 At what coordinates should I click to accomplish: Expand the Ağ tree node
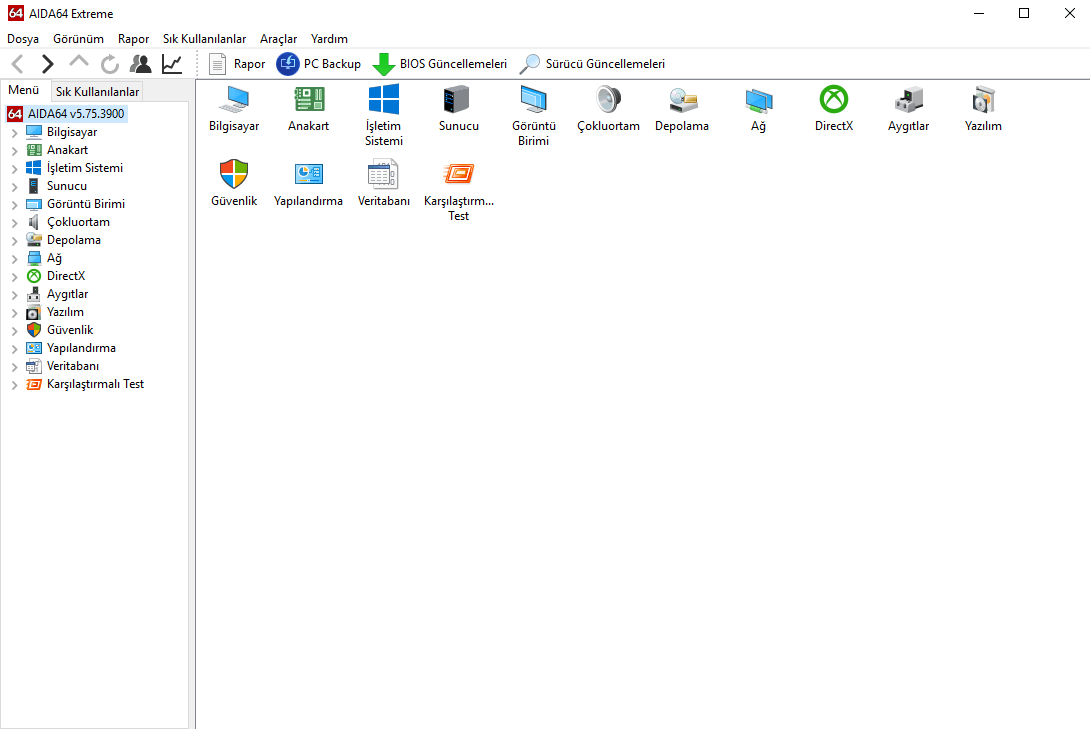coord(15,259)
